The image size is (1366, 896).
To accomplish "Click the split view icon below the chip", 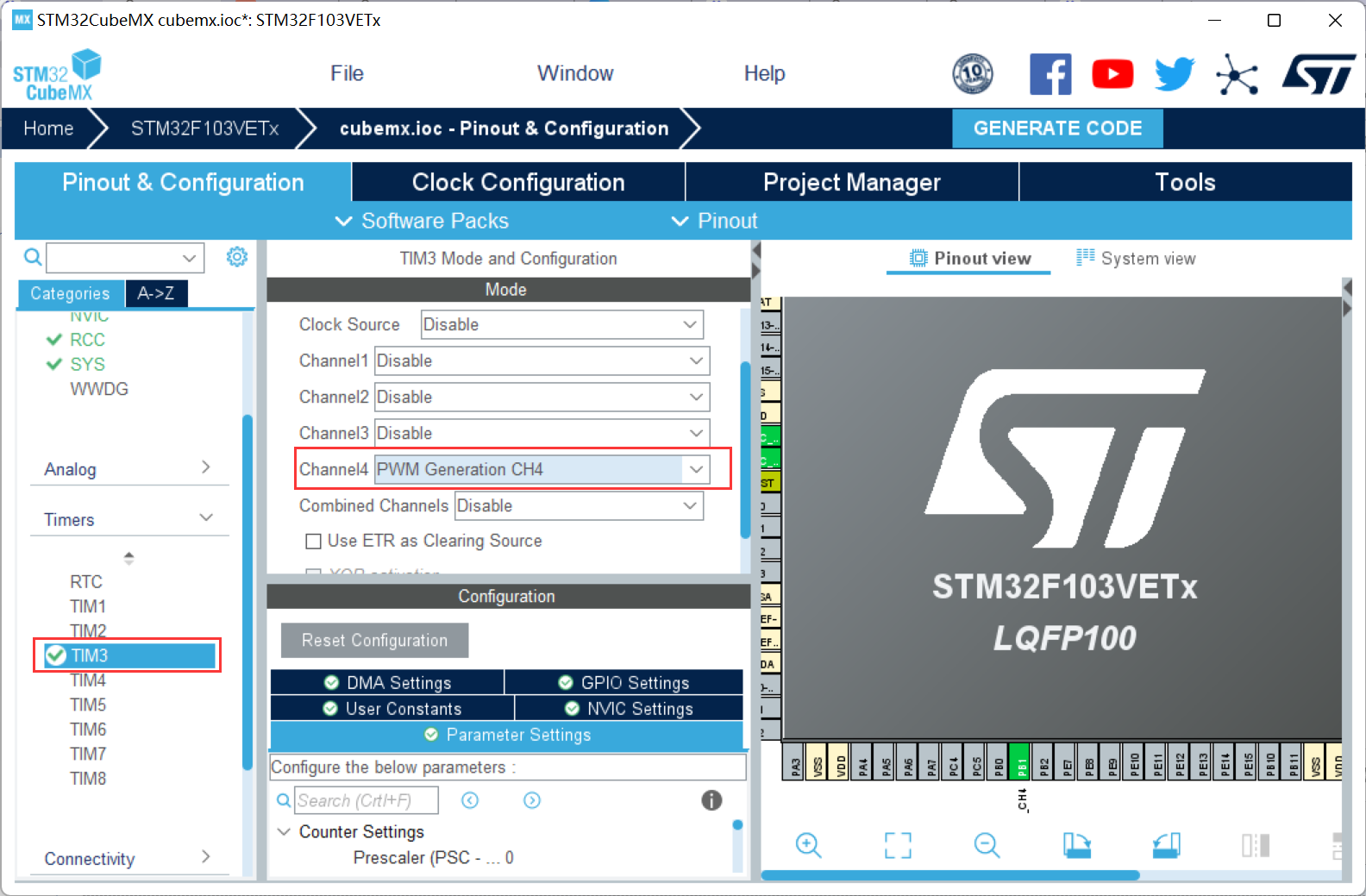I will [x=1256, y=845].
